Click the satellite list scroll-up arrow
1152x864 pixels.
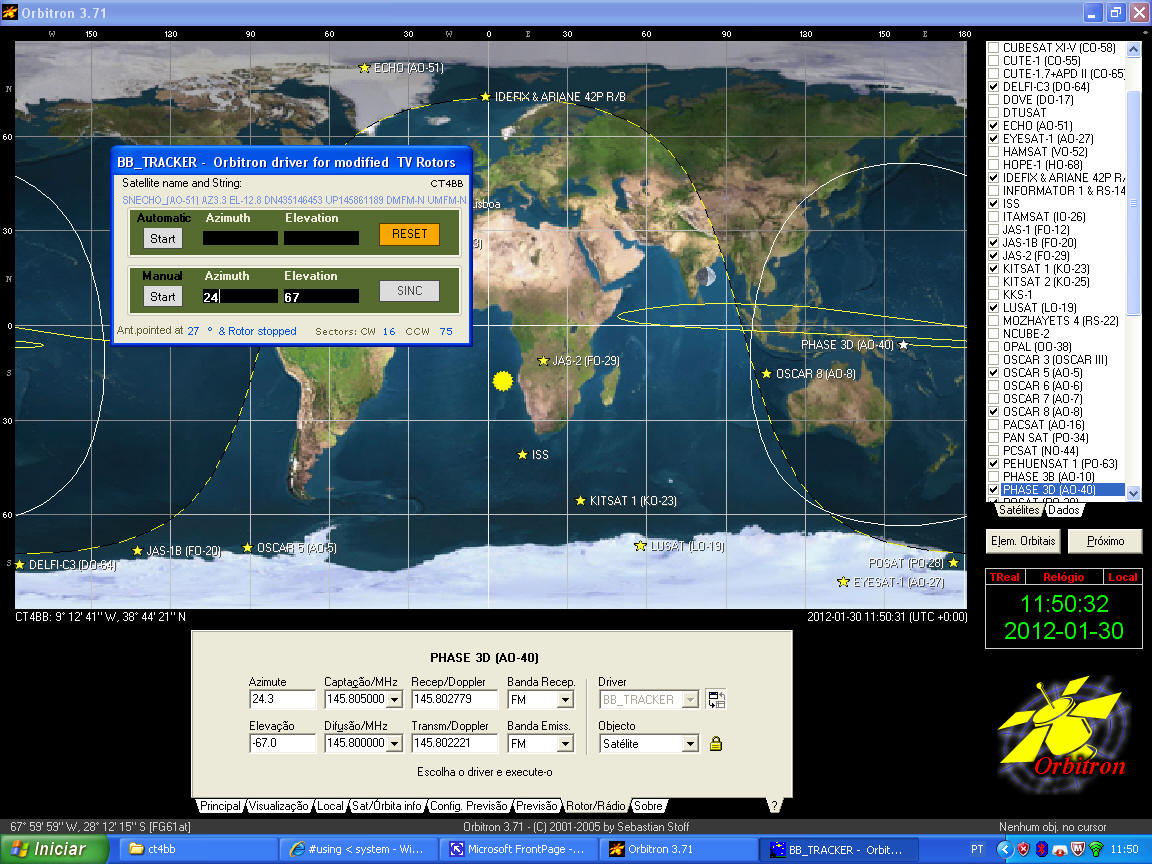pos(1133,49)
